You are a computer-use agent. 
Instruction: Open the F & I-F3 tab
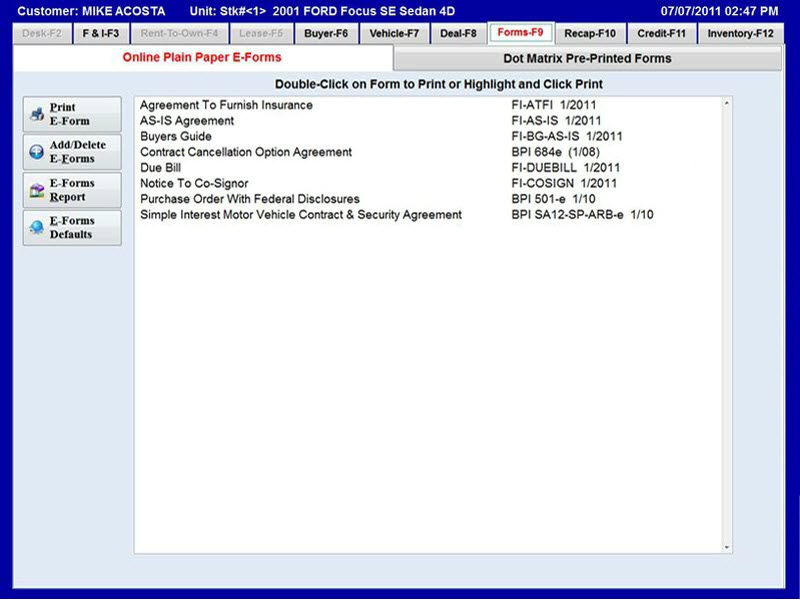(x=100, y=33)
